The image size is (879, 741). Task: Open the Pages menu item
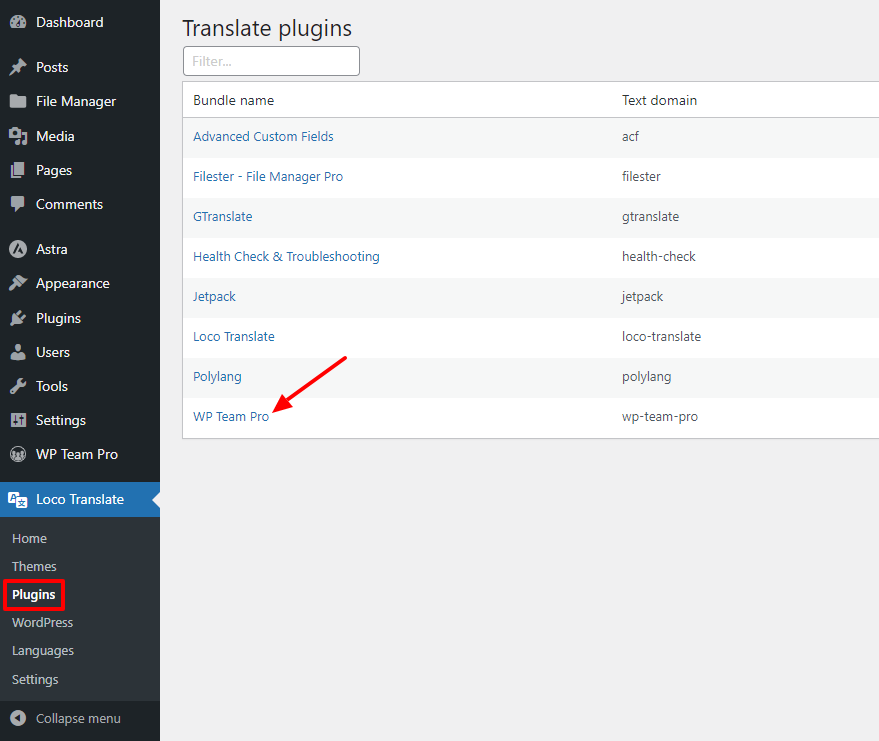(x=54, y=170)
